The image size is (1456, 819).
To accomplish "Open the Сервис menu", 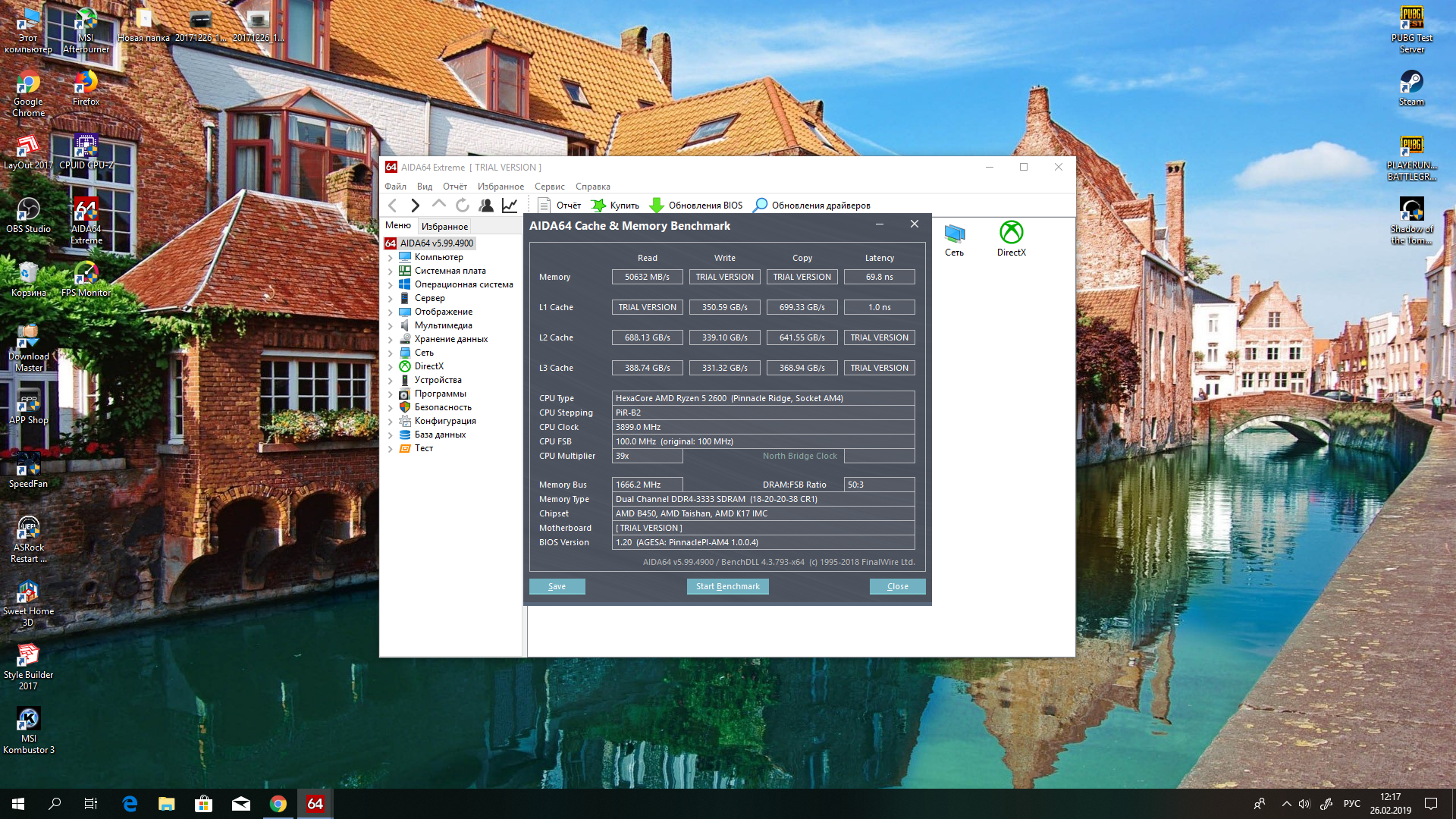I will click(549, 187).
